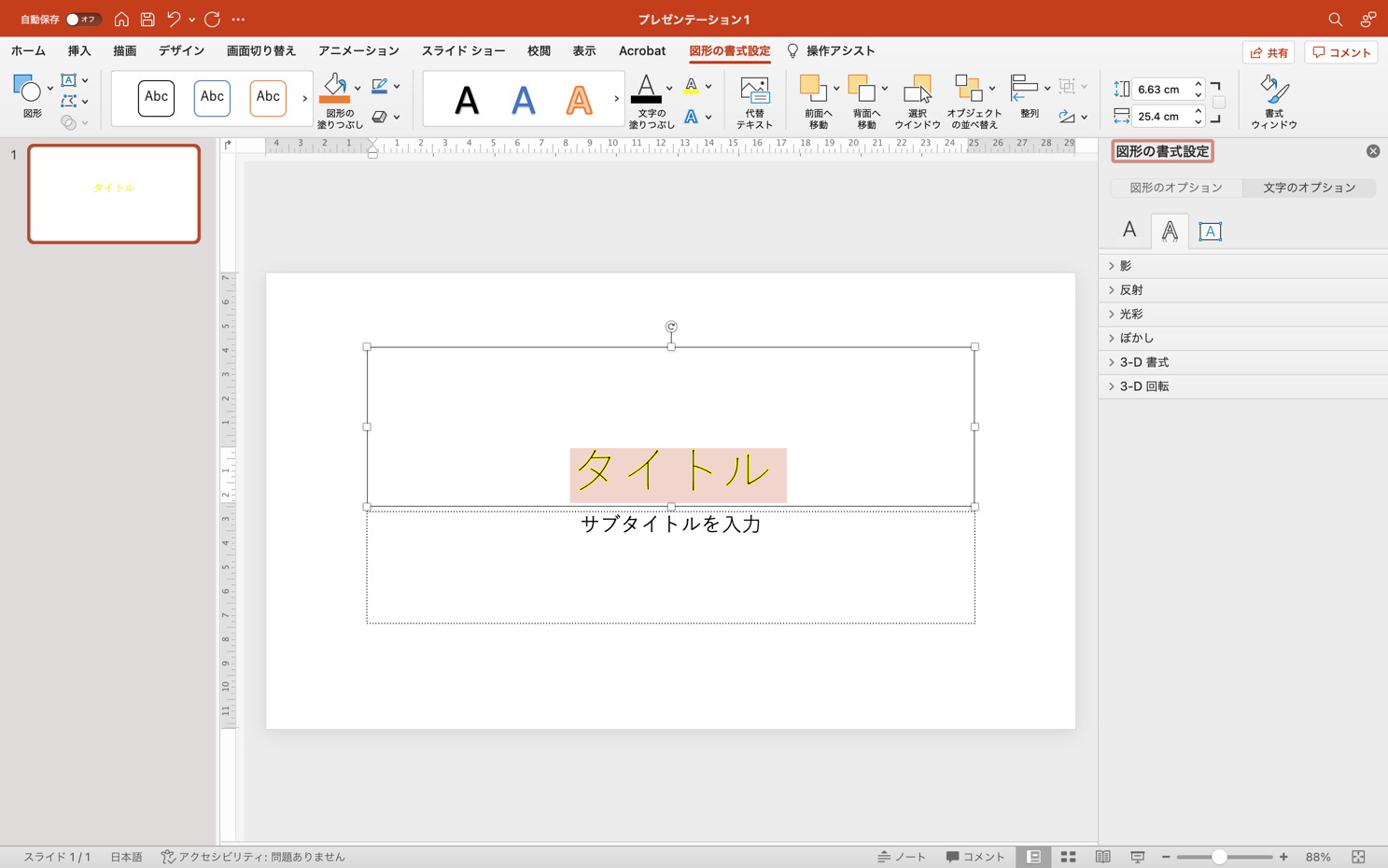
Task: Open the アニメーション ribbon tab
Action: [358, 51]
